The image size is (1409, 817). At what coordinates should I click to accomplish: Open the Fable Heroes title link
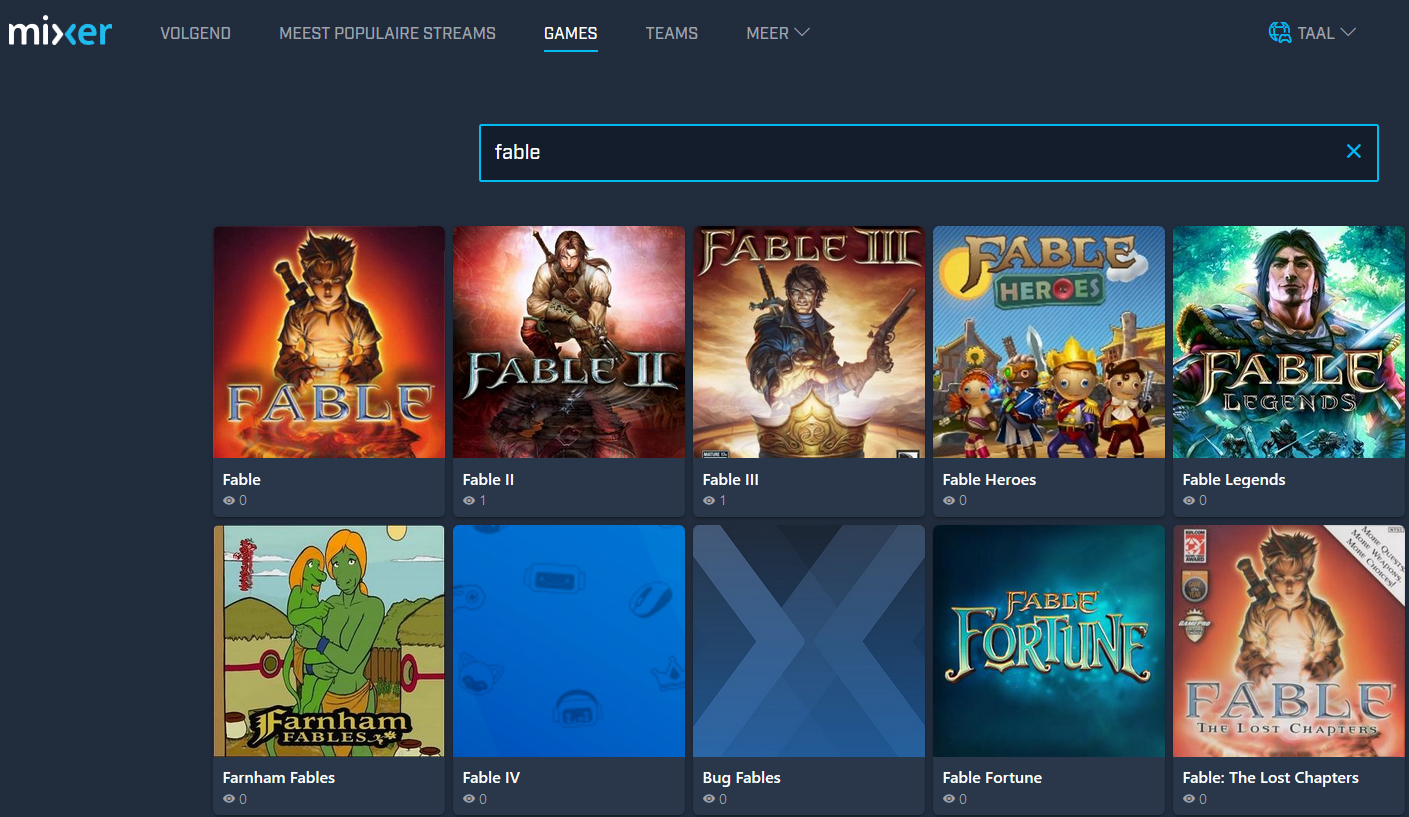pos(990,479)
